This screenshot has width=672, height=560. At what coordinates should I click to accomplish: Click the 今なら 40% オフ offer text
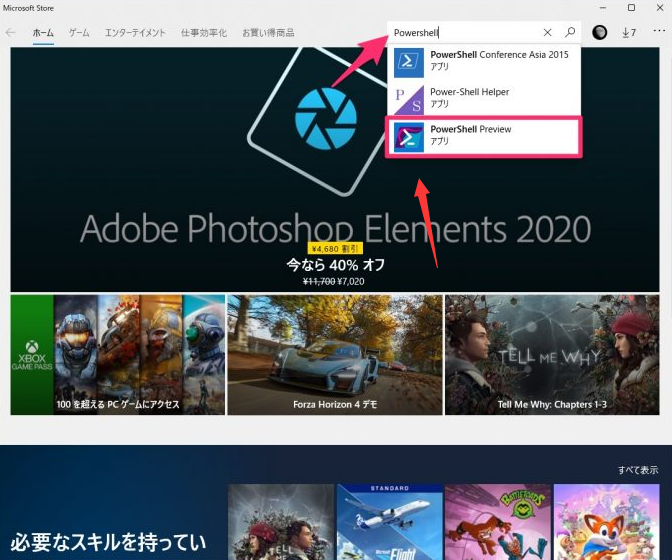[x=335, y=265]
